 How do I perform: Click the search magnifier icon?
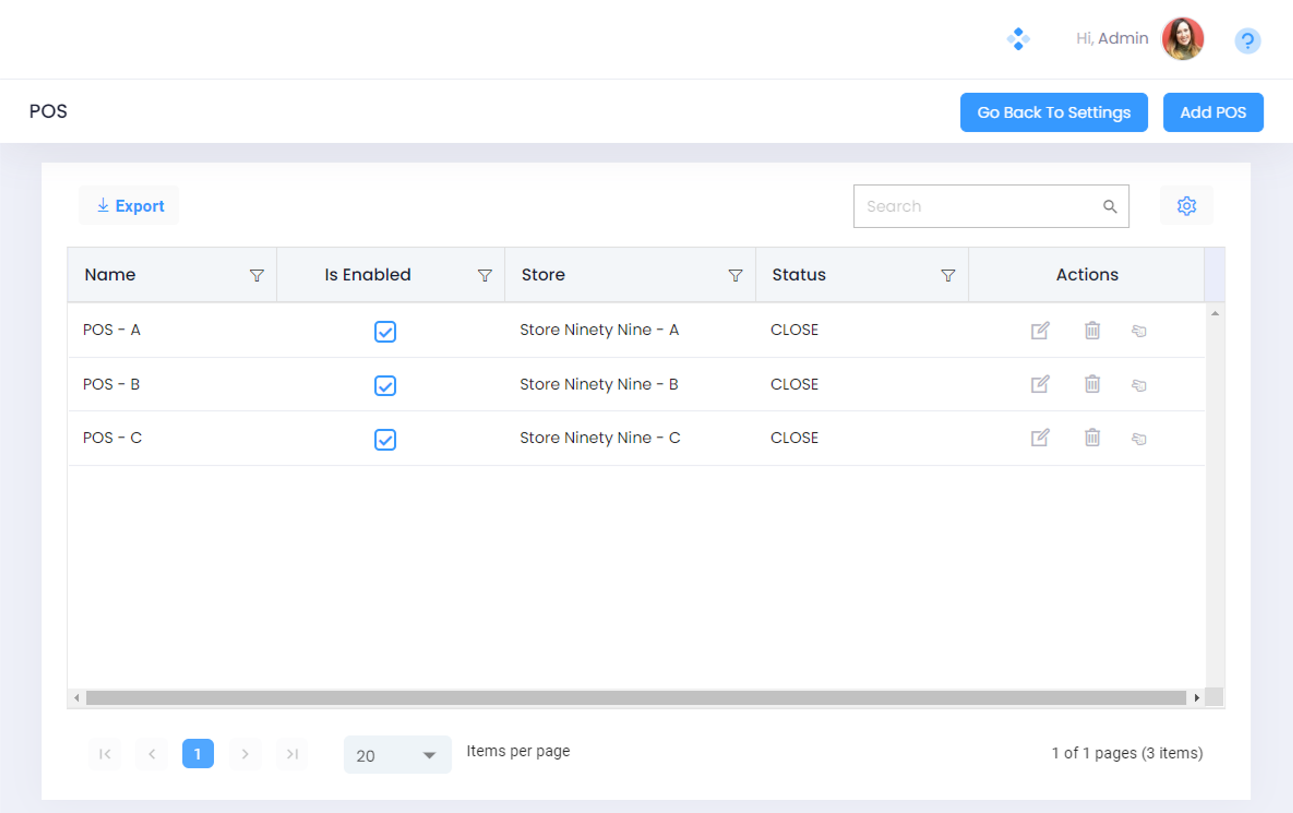coord(1109,207)
